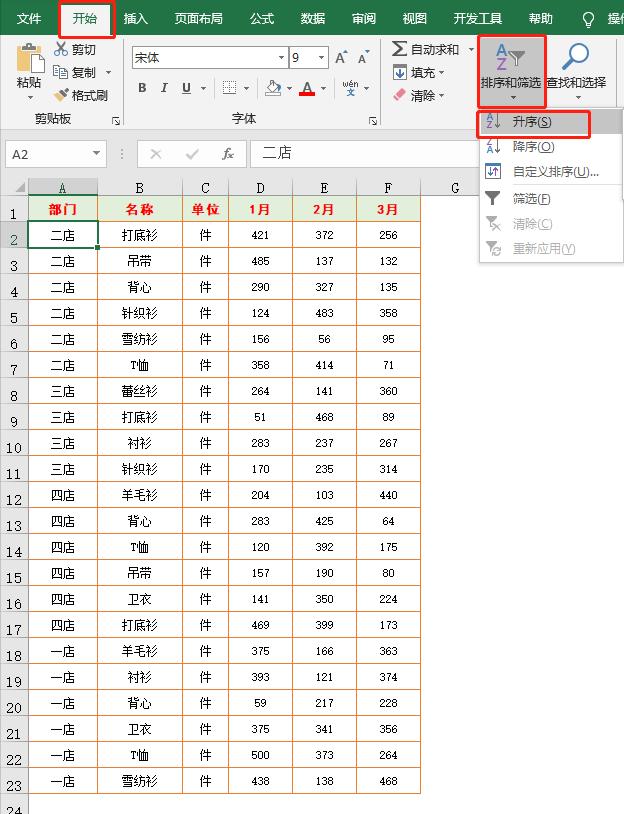Toggle italic formatting
The width and height of the screenshot is (624, 814).
[164, 89]
